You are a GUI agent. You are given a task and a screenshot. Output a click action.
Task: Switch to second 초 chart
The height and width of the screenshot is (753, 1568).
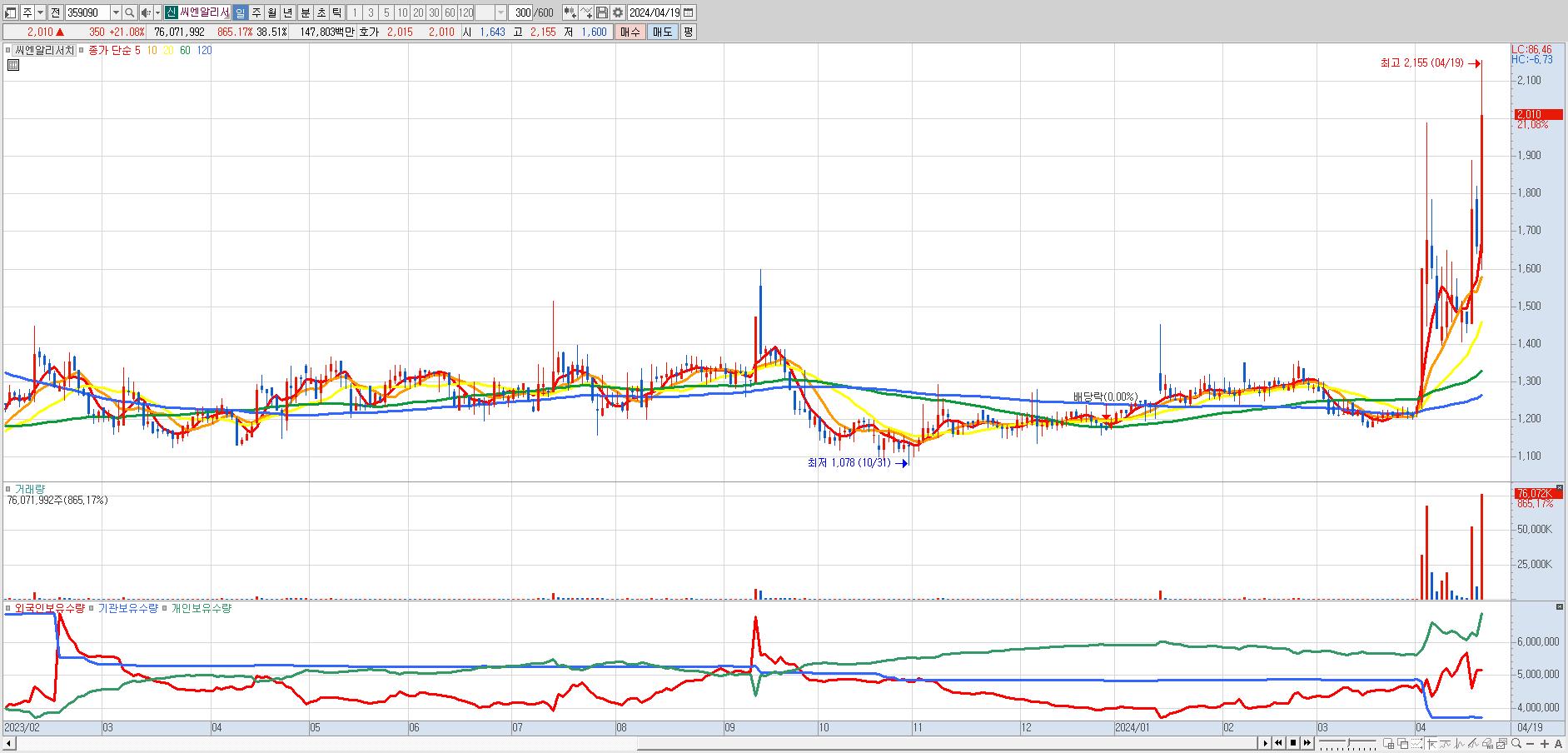[x=321, y=12]
